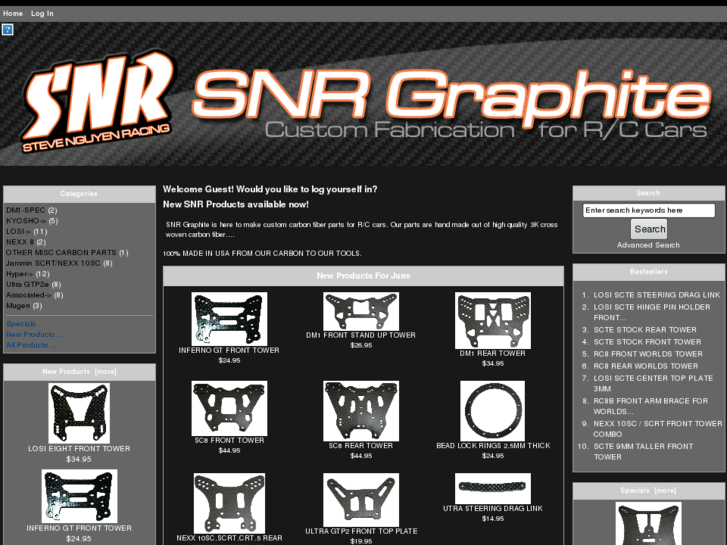The image size is (727, 545).
Task: Open LOSI EIGHT FRONT TOWER product link
Action: pos(79,449)
